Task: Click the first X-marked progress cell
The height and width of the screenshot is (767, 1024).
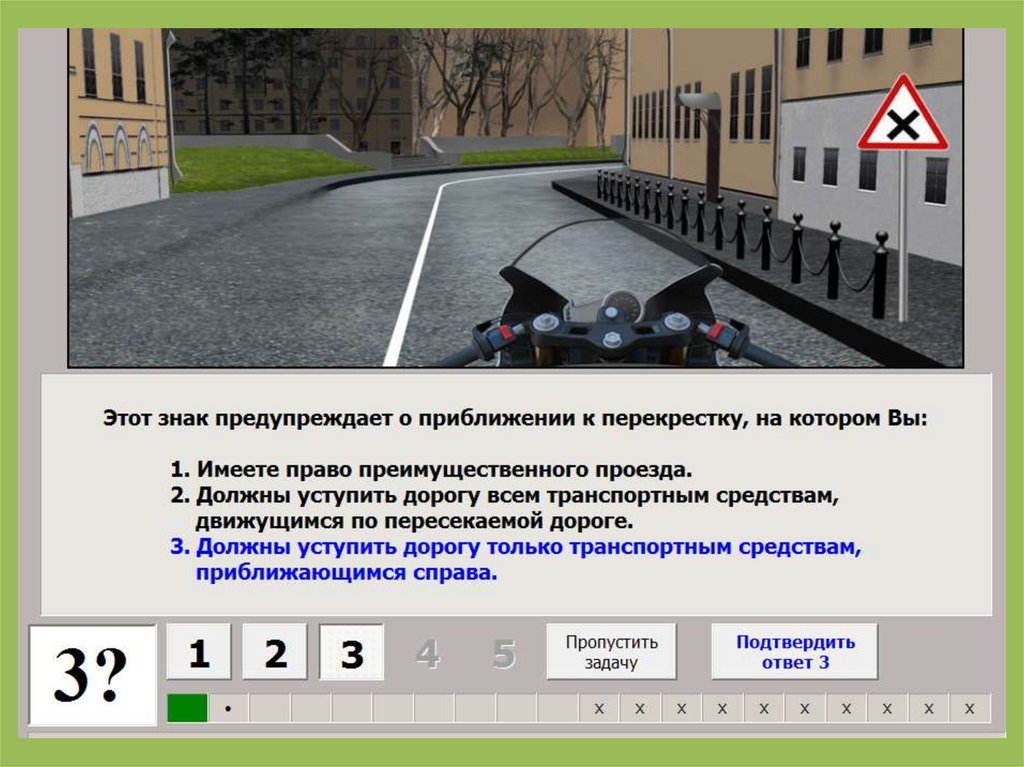Action: [599, 708]
